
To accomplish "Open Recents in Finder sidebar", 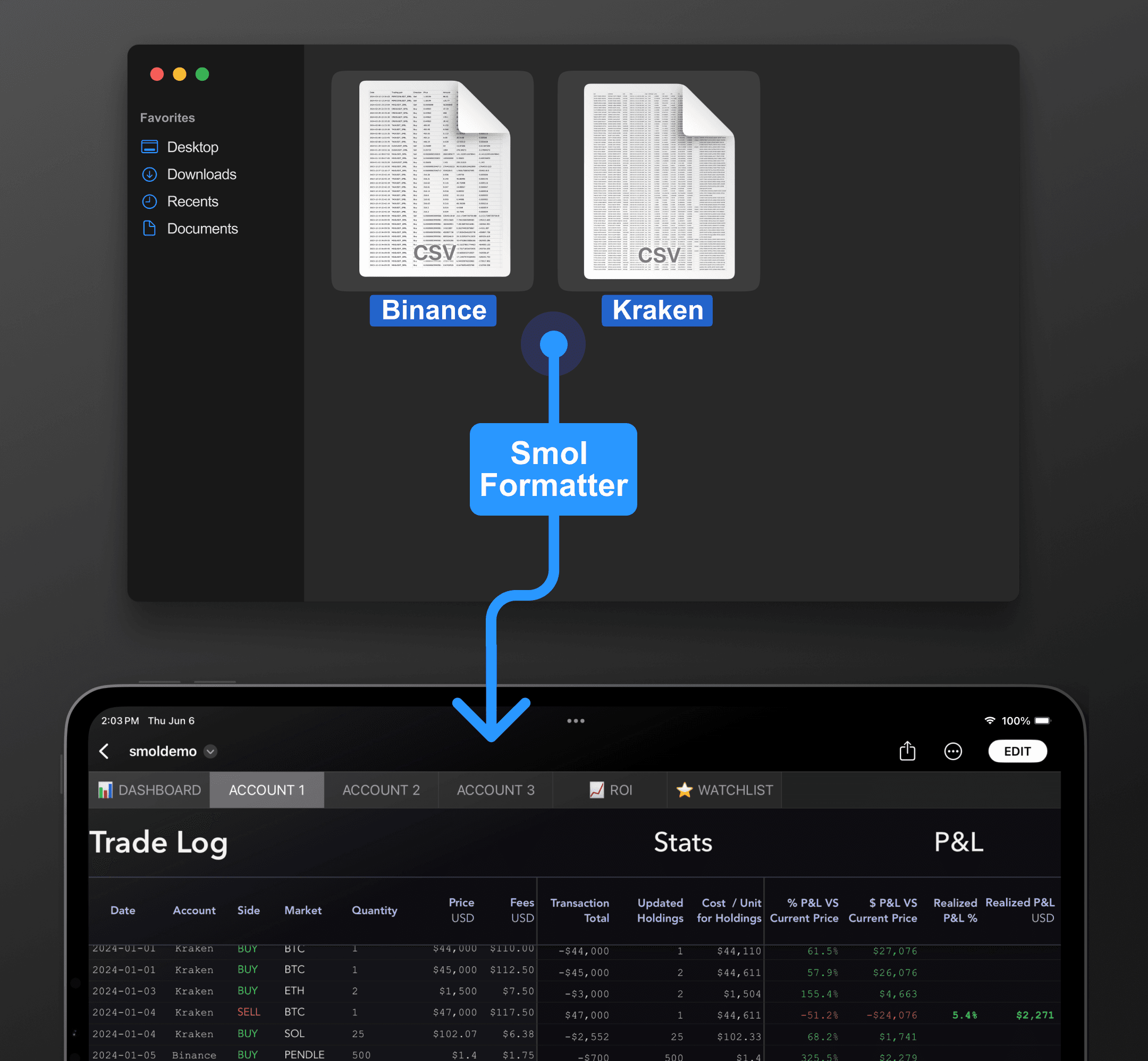I will pos(192,201).
